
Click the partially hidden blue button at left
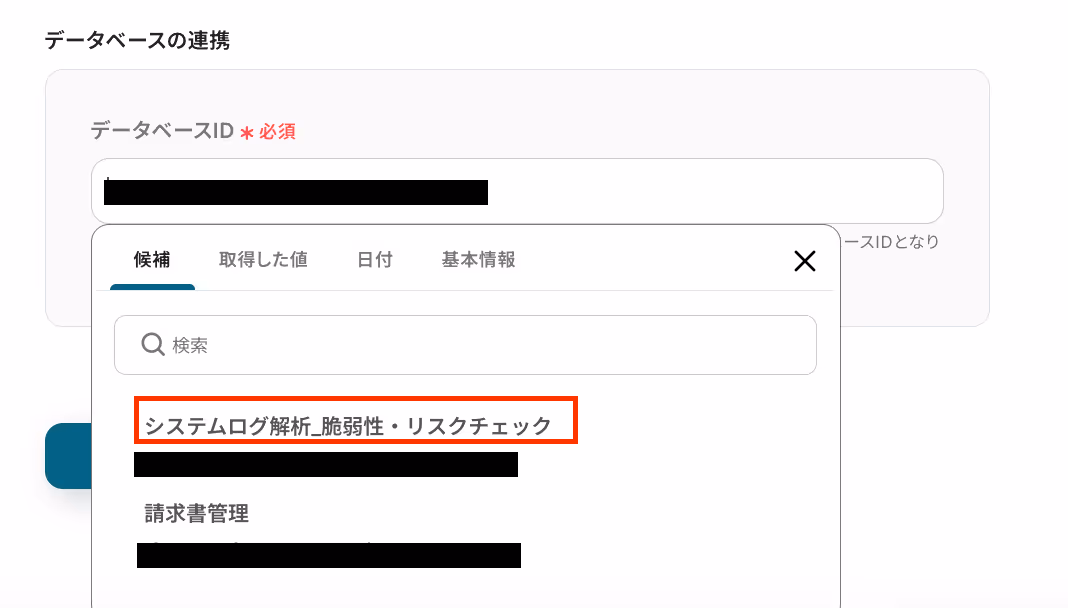point(68,455)
